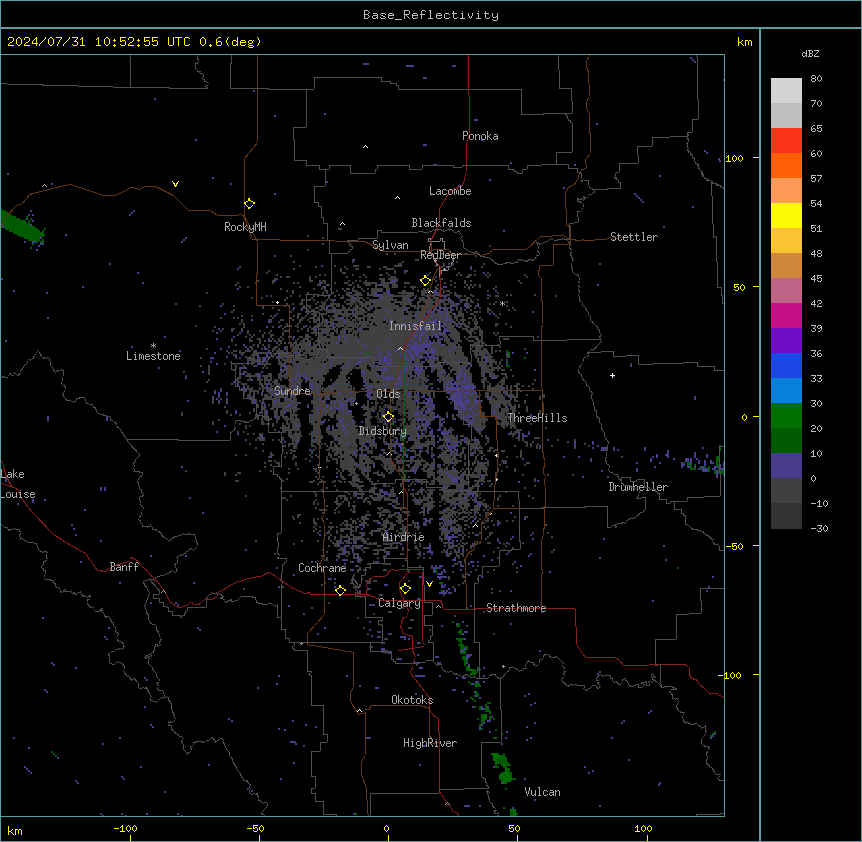Pick the bright green 30–20 dBZ legend swatch

click(786, 416)
